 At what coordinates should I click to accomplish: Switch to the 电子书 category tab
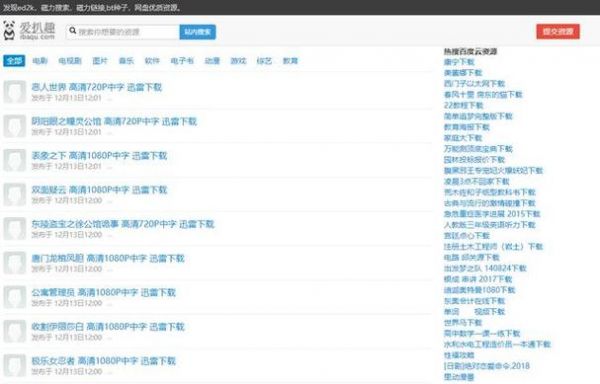click(182, 60)
